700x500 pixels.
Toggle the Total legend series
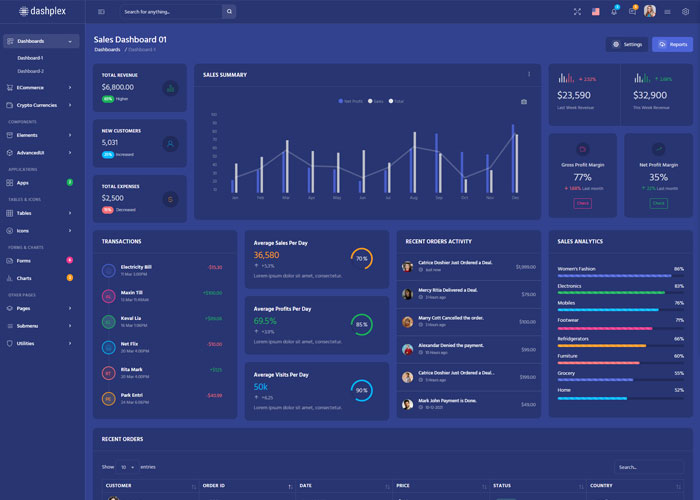click(x=396, y=101)
